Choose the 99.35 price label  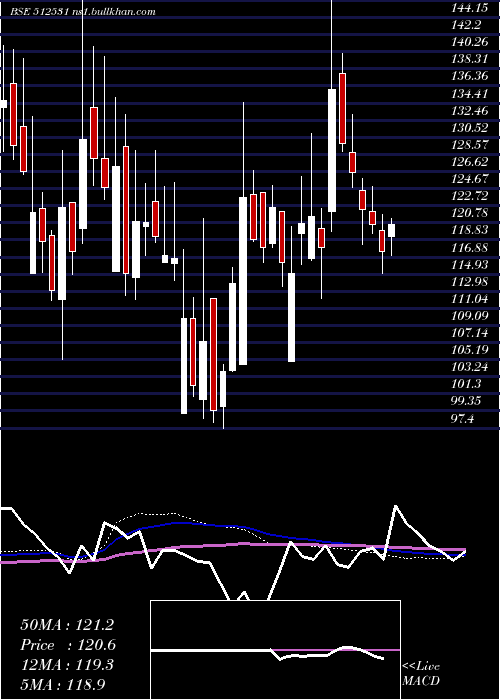465,401
